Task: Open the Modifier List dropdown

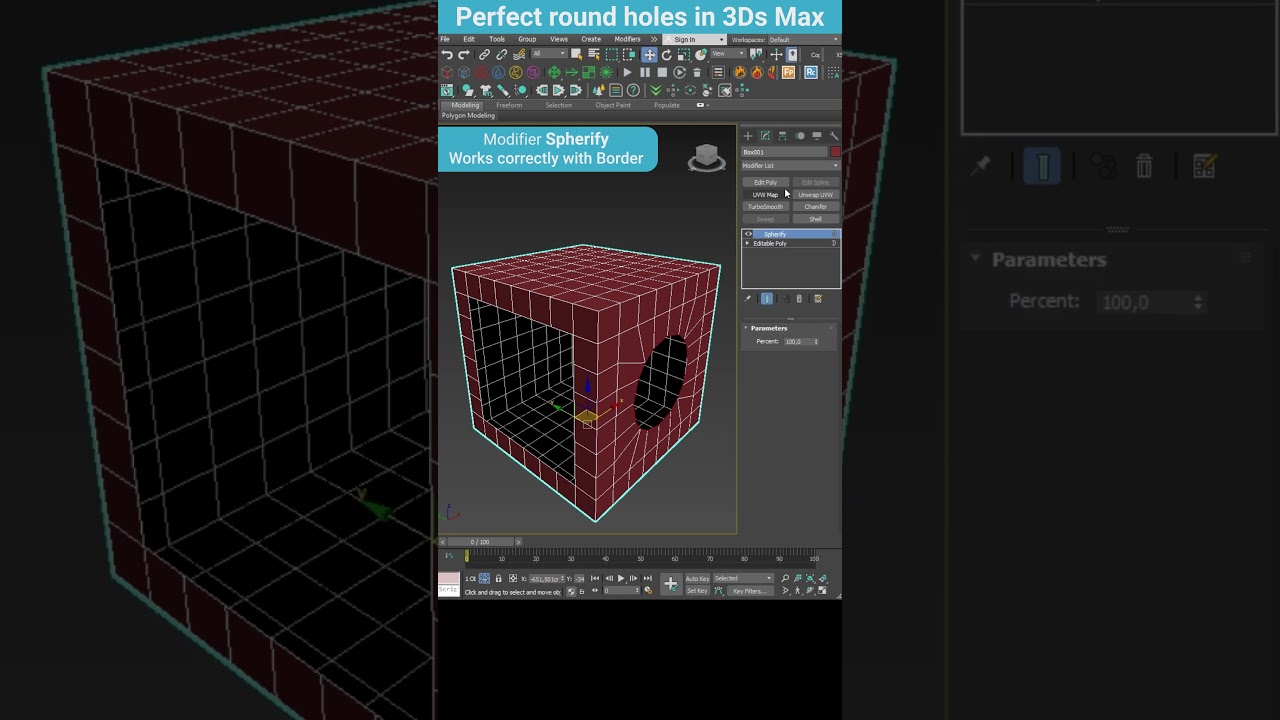Action: click(790, 166)
